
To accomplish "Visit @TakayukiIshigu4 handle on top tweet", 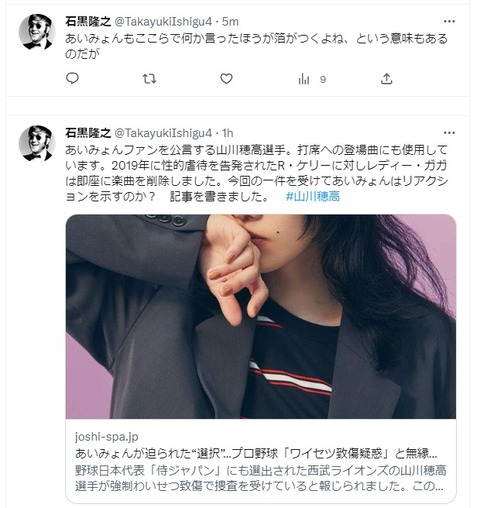I will coord(163,22).
